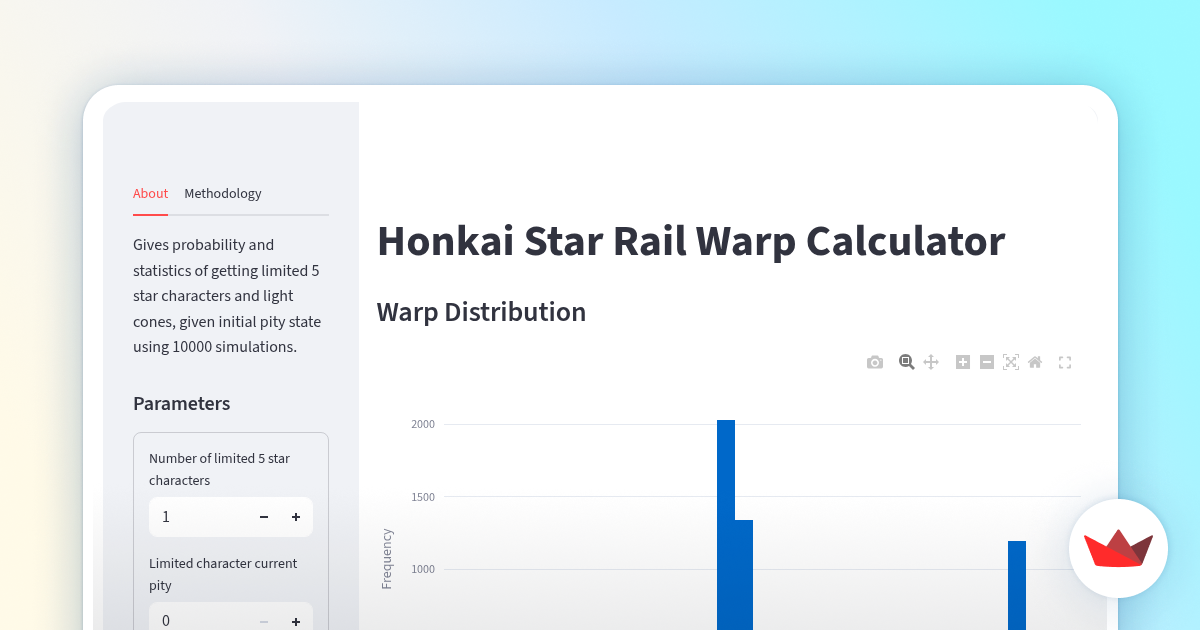Screen dimensions: 1200x630
Task: Click the 'Limited character current pity' label
Action: tap(223, 574)
